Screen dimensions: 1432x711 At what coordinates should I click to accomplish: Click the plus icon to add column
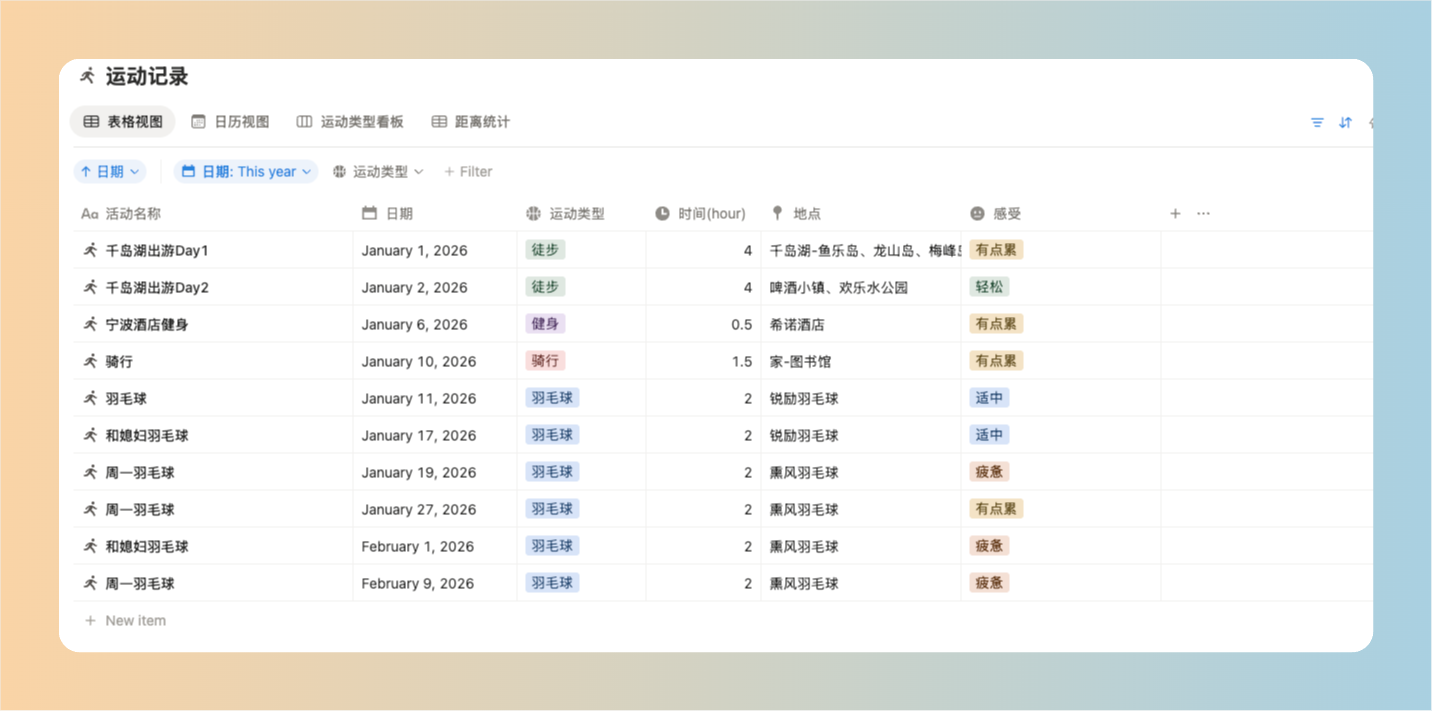1175,213
